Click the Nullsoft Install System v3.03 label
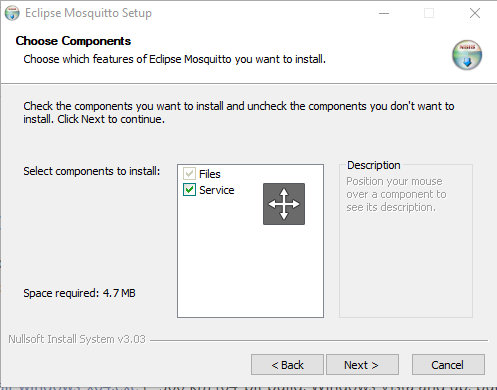Viewport: 497px width, 390px height. point(77,339)
